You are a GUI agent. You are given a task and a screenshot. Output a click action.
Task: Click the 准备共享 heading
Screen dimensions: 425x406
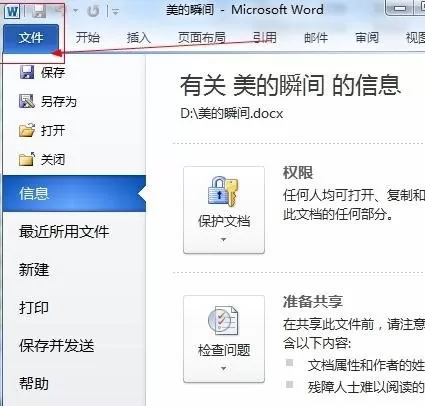click(x=313, y=301)
